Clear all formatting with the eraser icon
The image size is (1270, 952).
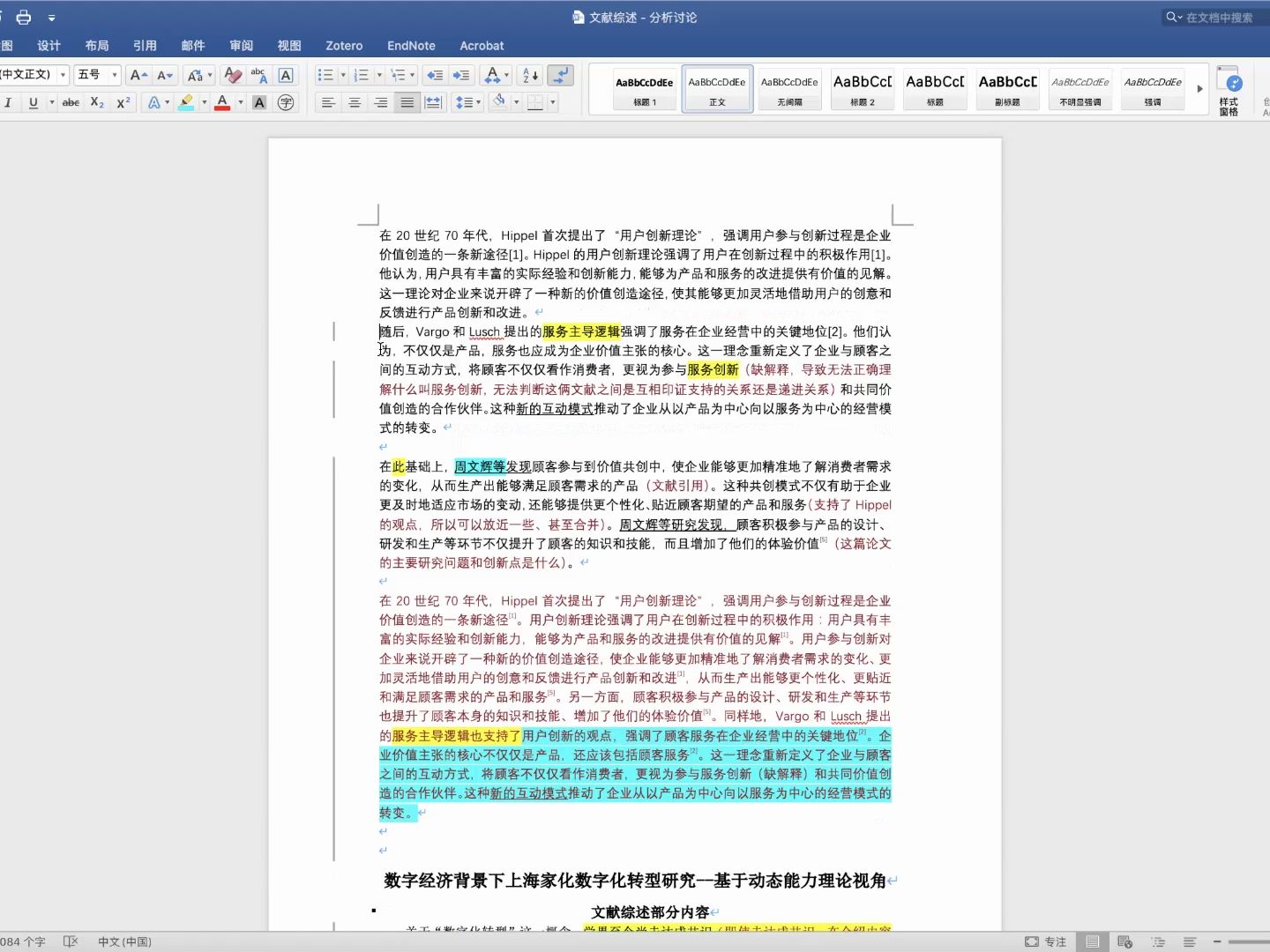pyautogui.click(x=233, y=75)
